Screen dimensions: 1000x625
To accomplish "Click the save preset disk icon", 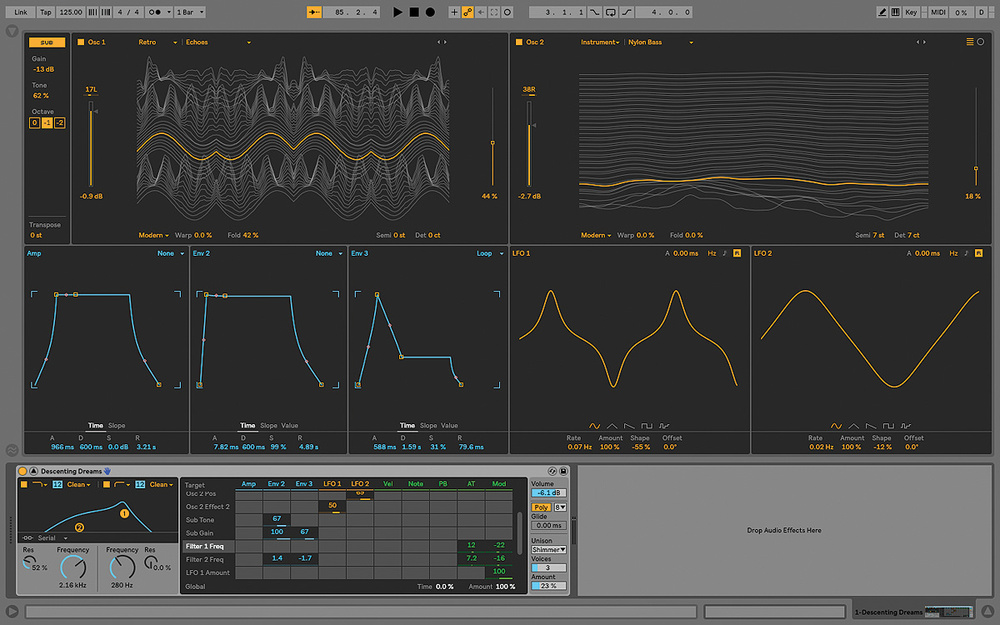I will pyautogui.click(x=564, y=471).
